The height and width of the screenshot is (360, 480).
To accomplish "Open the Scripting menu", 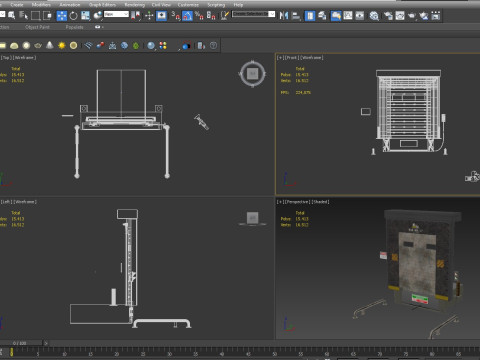I will (216, 5).
